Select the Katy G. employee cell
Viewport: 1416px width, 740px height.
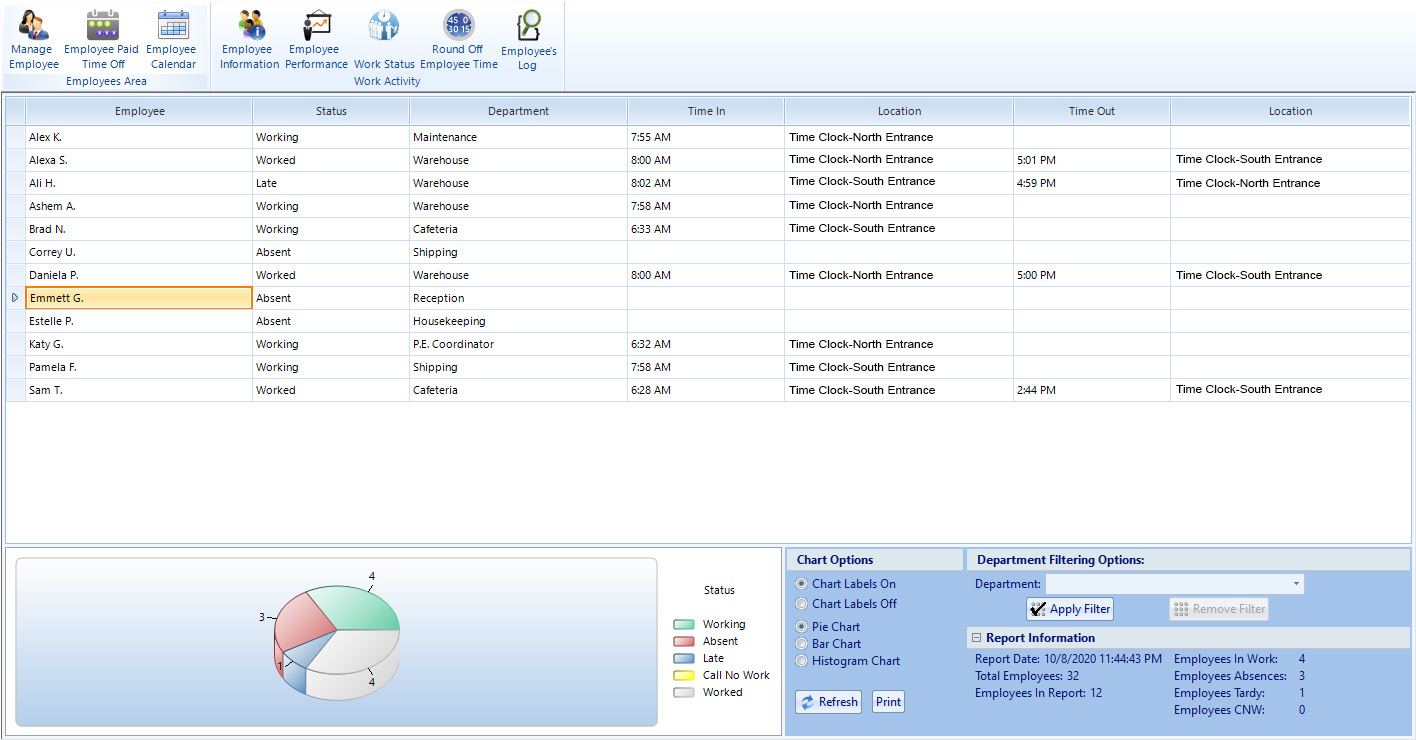(x=139, y=344)
